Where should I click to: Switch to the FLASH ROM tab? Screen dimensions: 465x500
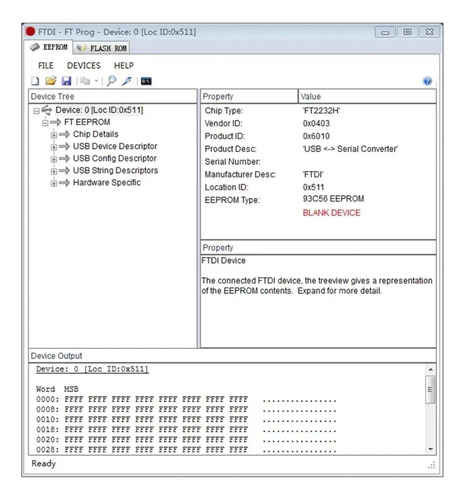pyautogui.click(x=101, y=48)
